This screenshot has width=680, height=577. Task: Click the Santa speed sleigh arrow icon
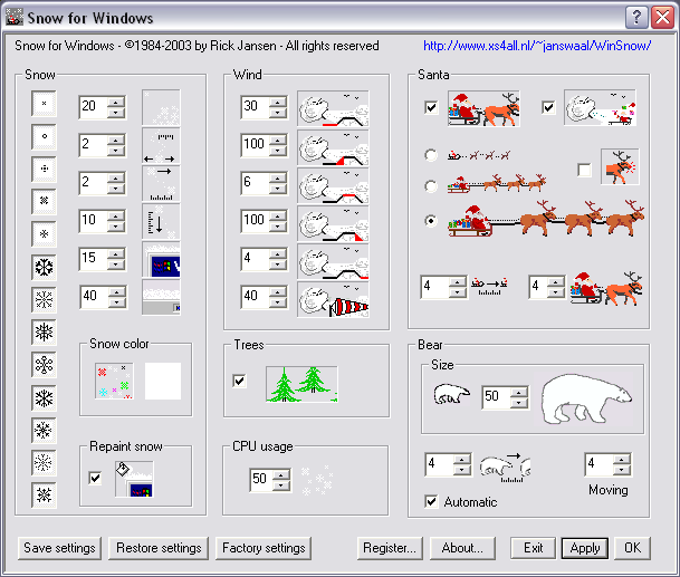489,287
